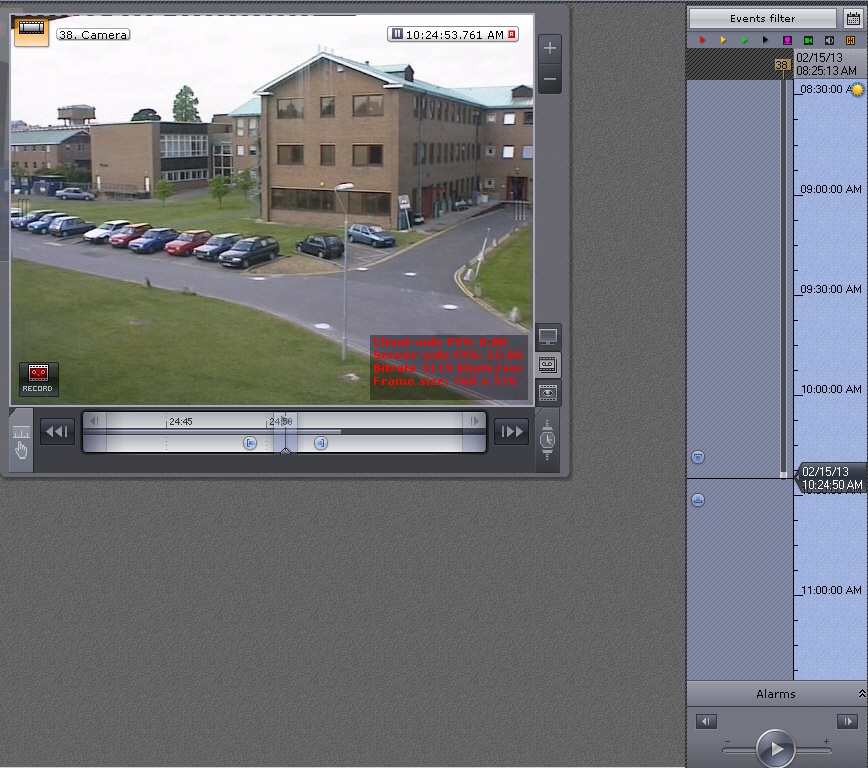
Task: Toggle the green camera events filter
Action: (x=808, y=40)
